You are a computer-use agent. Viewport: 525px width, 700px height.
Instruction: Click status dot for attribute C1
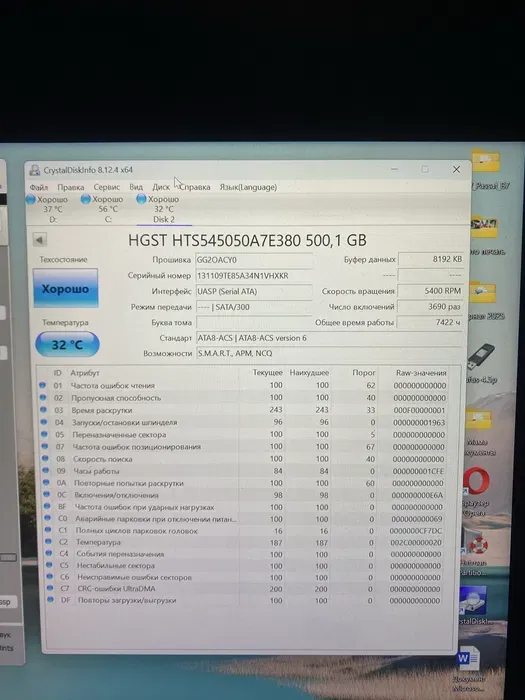tap(48, 529)
